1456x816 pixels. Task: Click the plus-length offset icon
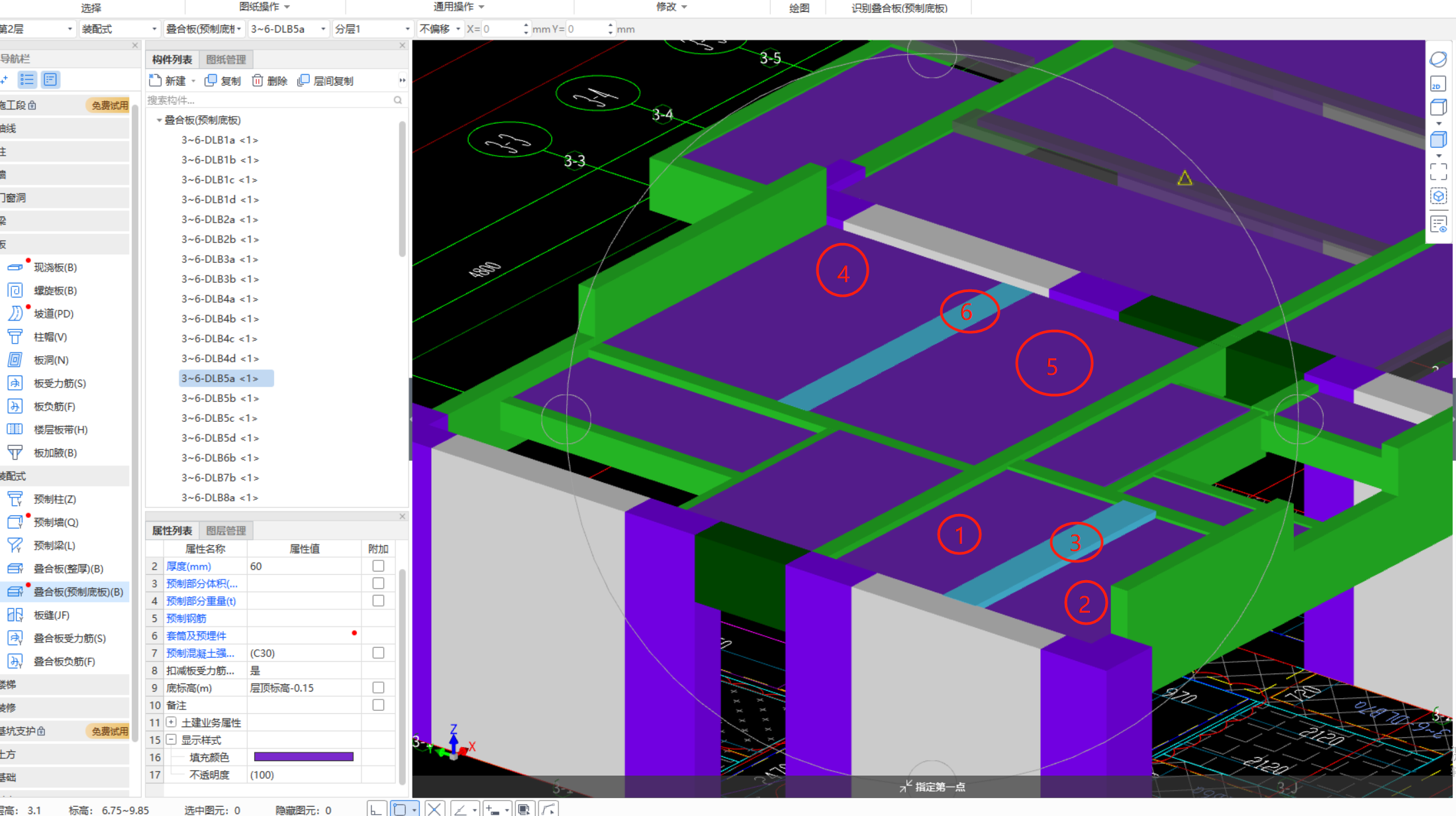[493, 809]
